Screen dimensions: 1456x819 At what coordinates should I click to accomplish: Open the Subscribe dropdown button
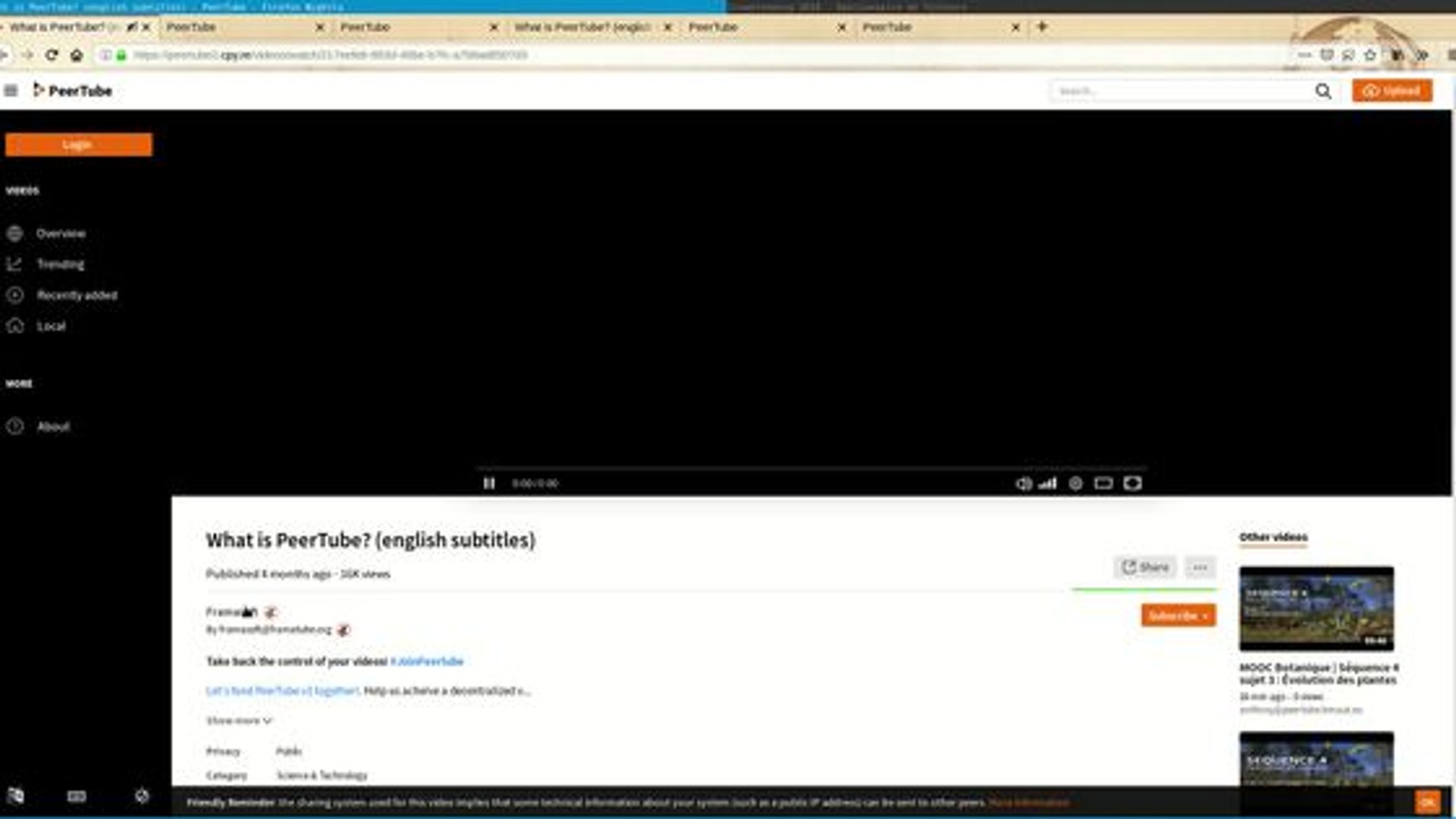[x=1178, y=616]
